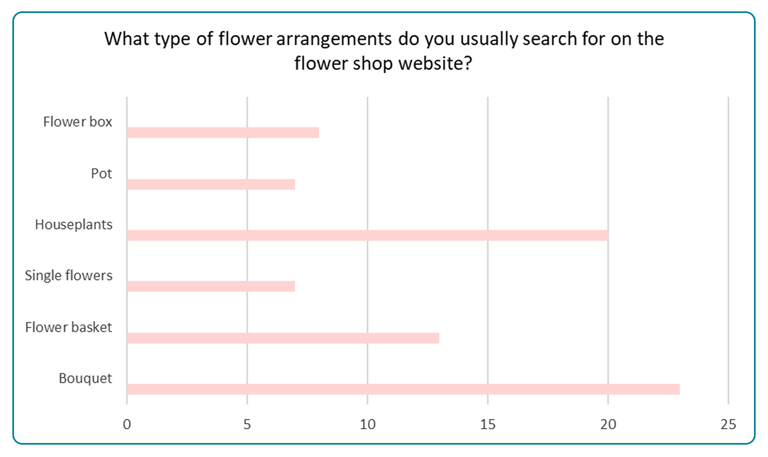
Task: Select the Houseplants bar
Action: (x=367, y=235)
